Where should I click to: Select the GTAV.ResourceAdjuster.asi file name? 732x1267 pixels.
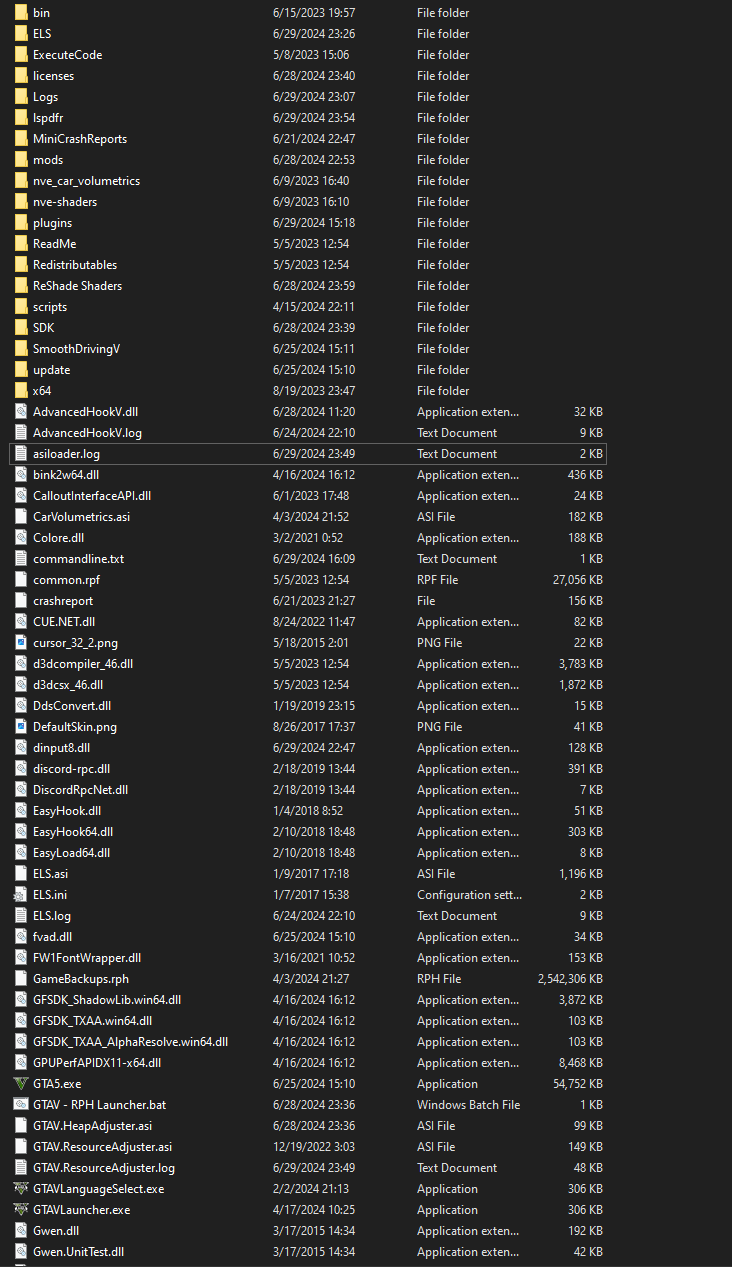tap(102, 1147)
